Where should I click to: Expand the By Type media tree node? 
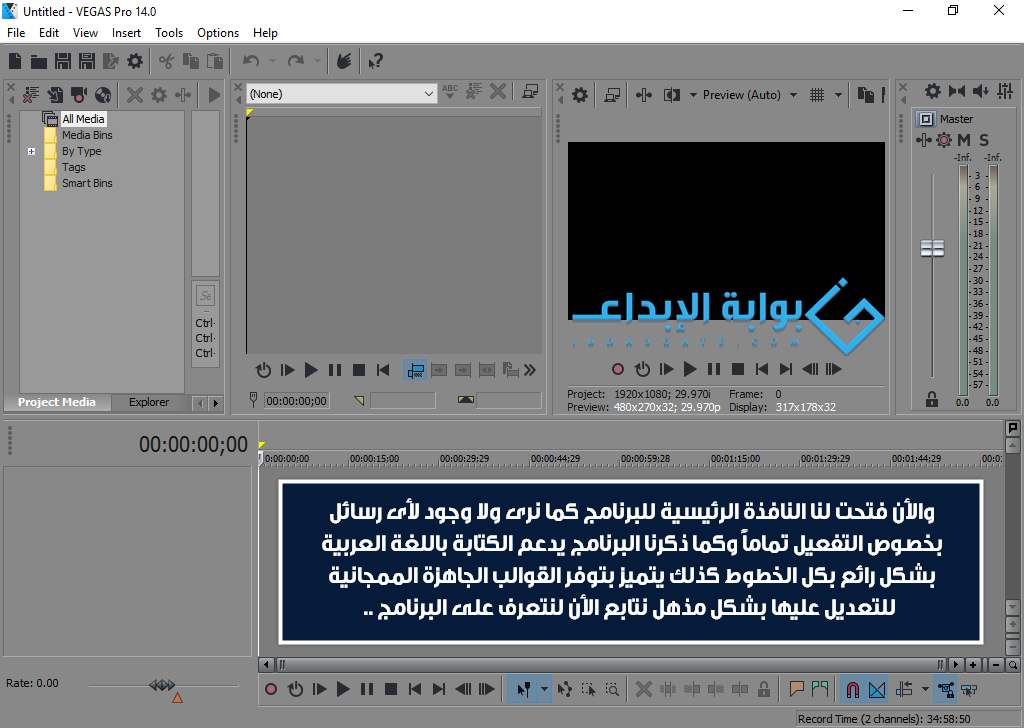point(31,151)
